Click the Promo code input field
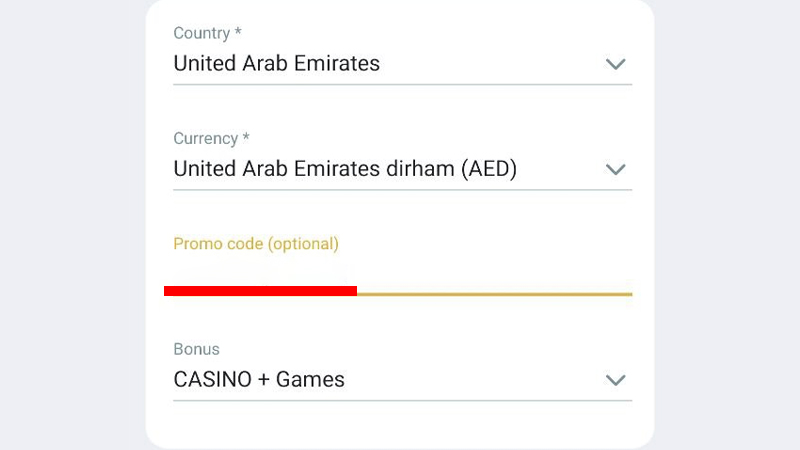 402,273
